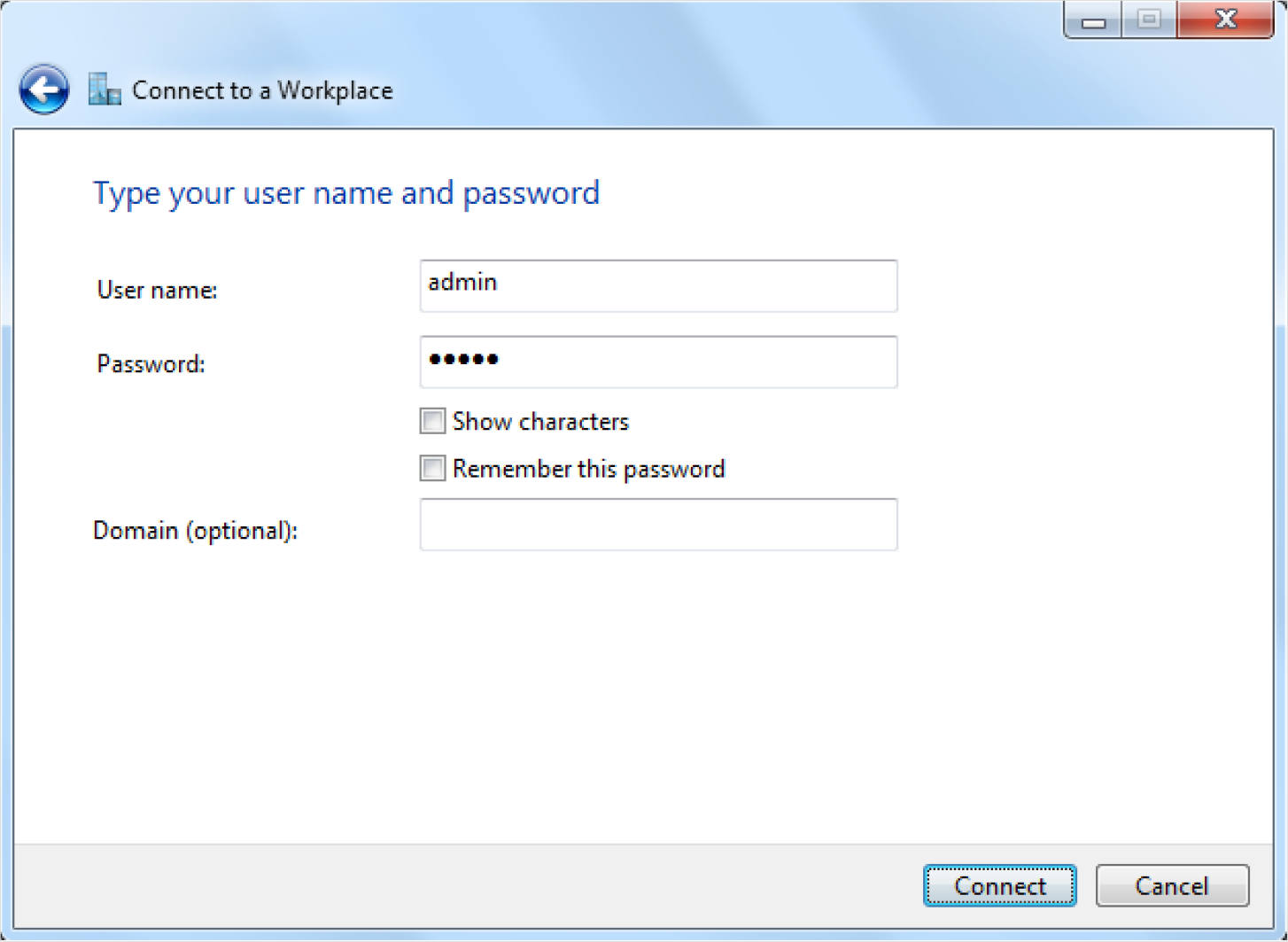This screenshot has height=942, width=1288.
Task: Click the blue back arrow button
Action: [43, 90]
